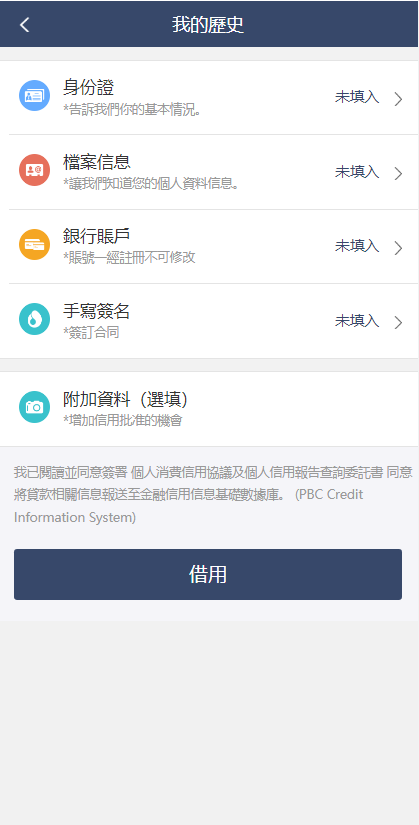The image size is (419, 825).
Task: Open the 身份證 section title
Action: pyautogui.click(x=88, y=87)
